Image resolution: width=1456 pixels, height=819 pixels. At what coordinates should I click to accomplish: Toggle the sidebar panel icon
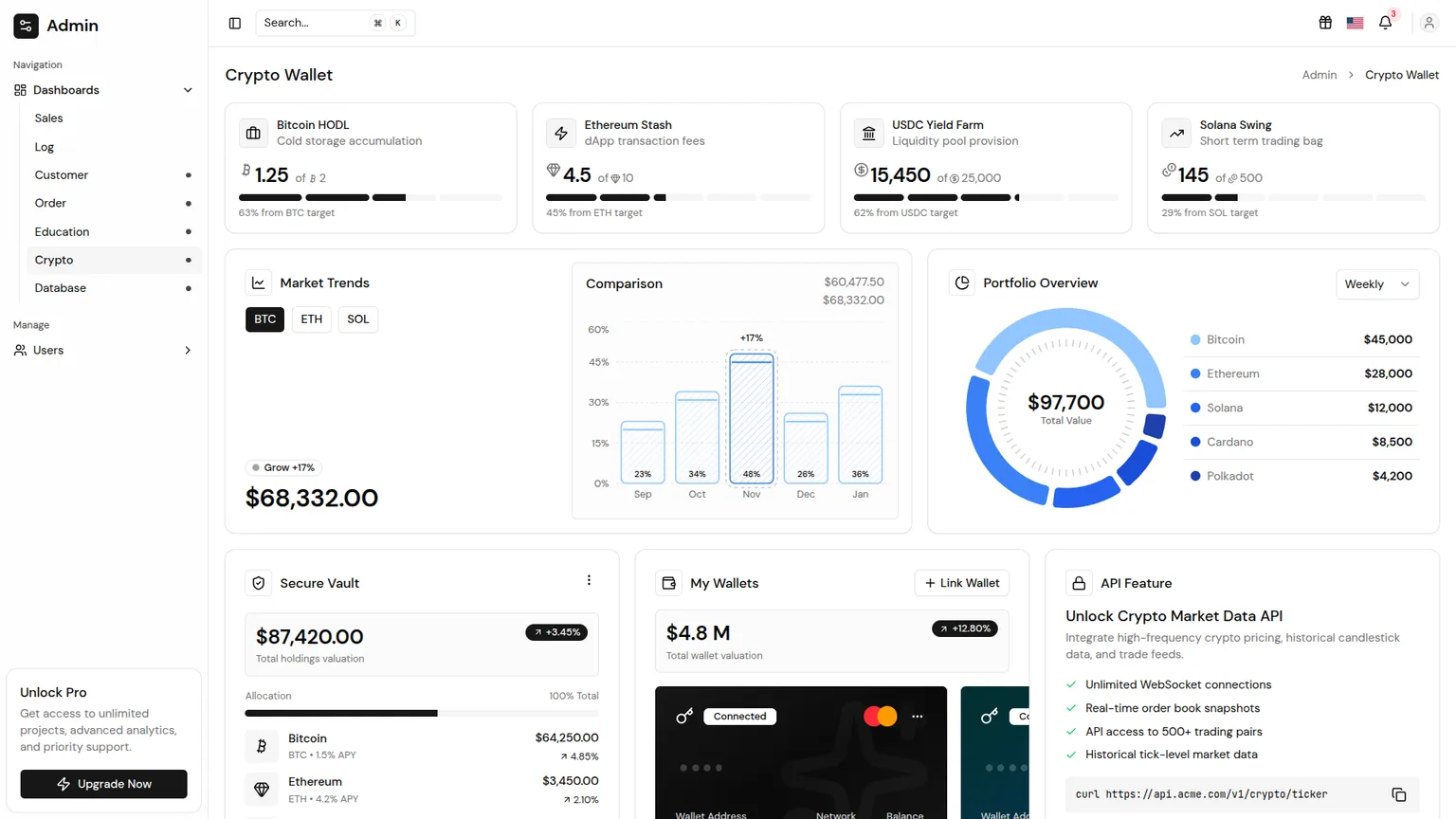[235, 23]
